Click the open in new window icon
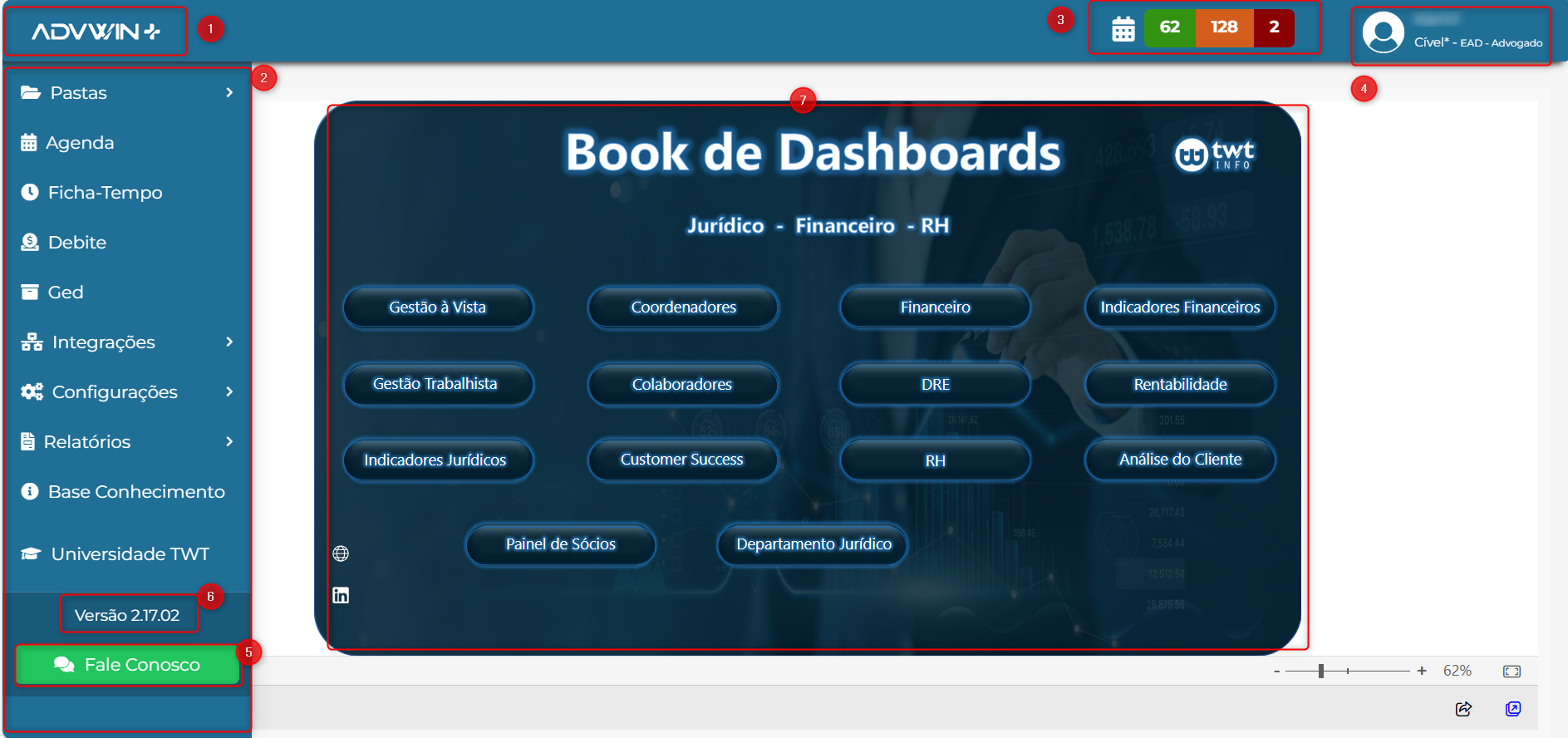Viewport: 1568px width, 738px height. pyautogui.click(x=1513, y=709)
